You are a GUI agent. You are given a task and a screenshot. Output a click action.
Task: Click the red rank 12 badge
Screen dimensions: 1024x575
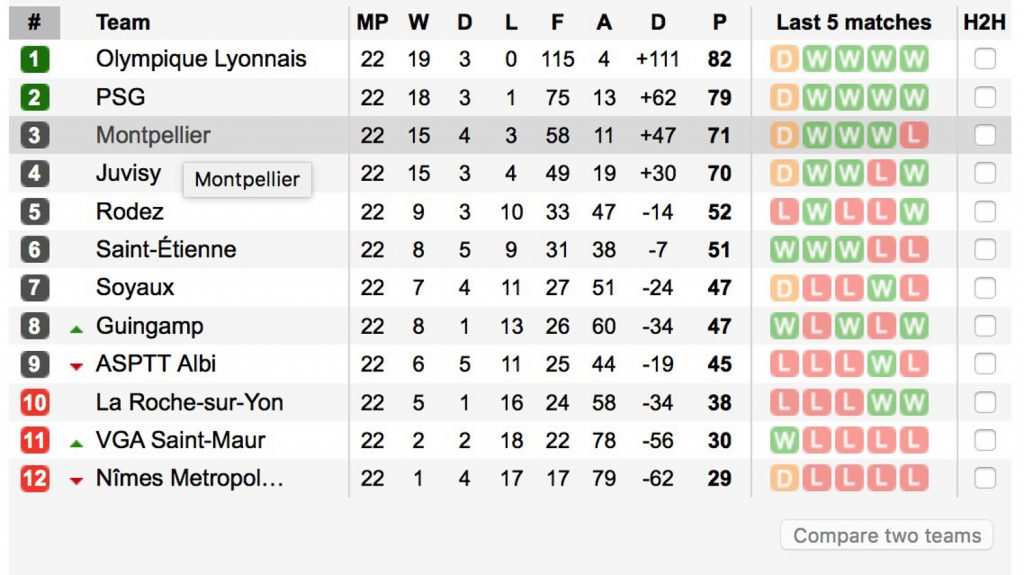point(34,479)
